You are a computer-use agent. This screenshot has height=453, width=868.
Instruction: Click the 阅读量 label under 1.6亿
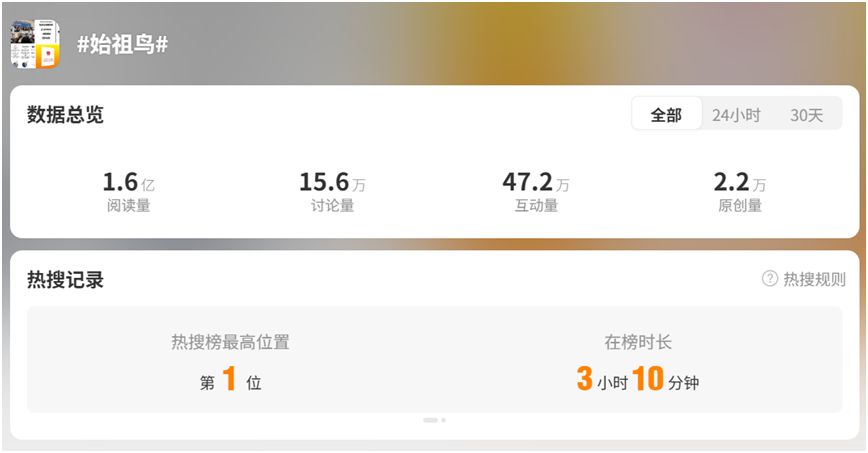(128, 205)
